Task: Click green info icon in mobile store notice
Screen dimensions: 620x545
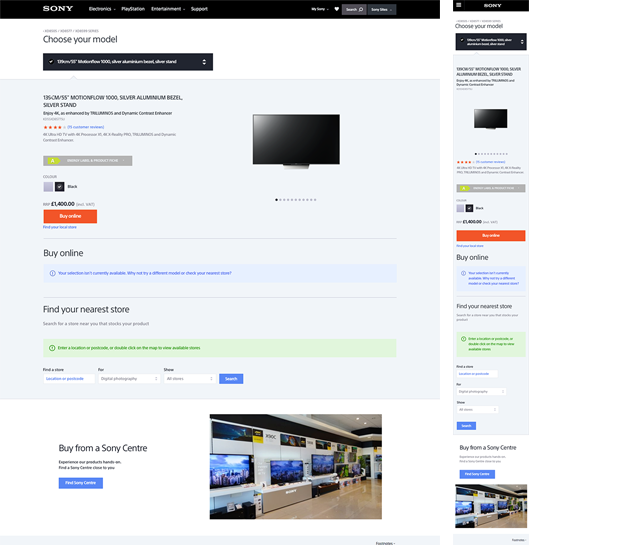Action: (463, 339)
